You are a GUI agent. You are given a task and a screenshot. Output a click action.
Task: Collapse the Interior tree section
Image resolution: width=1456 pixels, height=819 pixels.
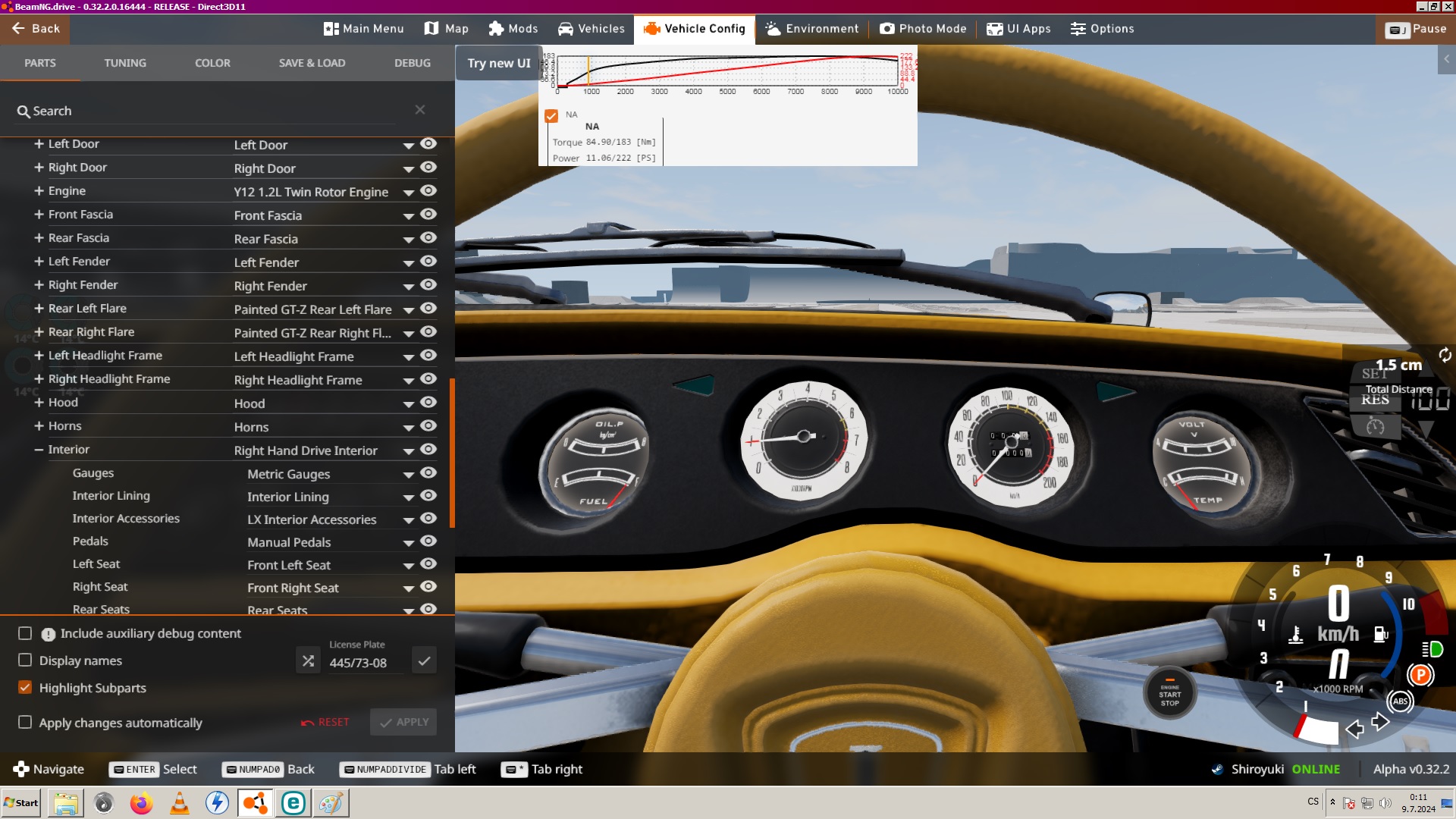tap(39, 450)
